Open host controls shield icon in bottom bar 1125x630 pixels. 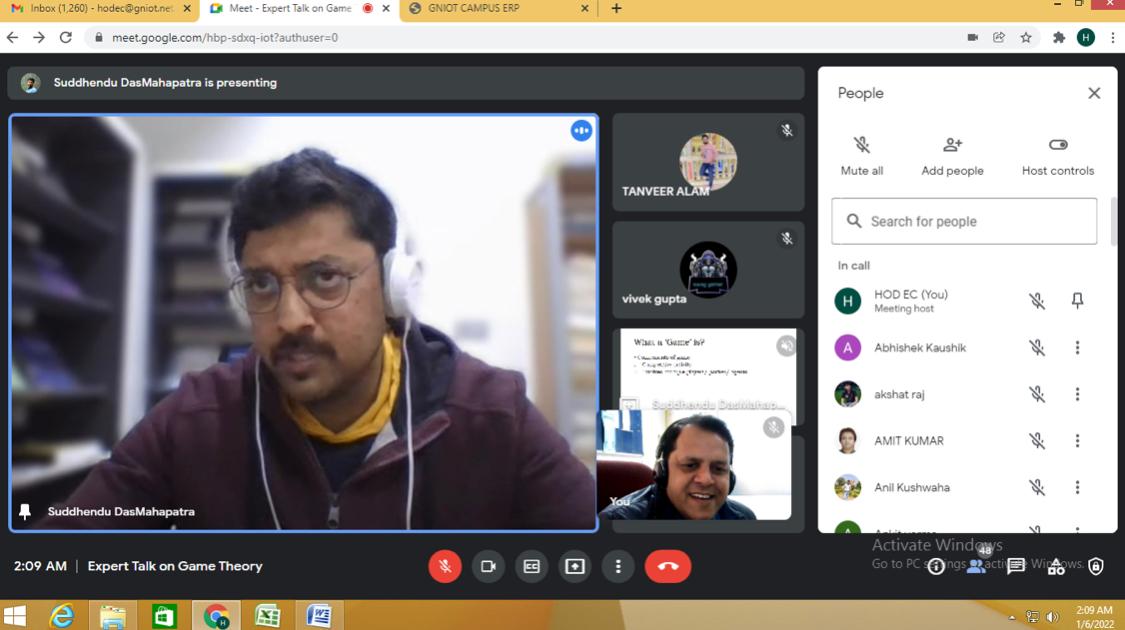pyautogui.click(x=1096, y=566)
